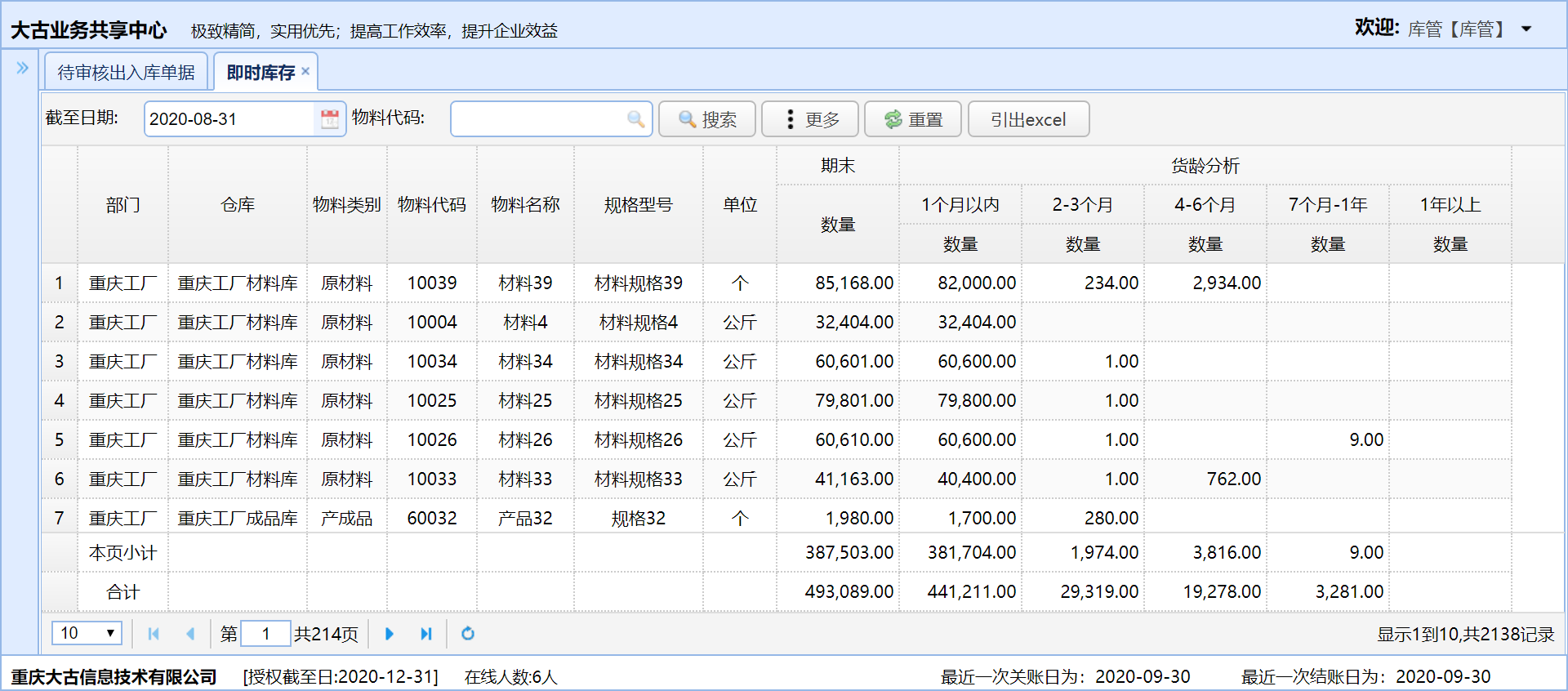The height and width of the screenshot is (691, 1568).
Task: Click the page number input box
Action: (x=265, y=634)
